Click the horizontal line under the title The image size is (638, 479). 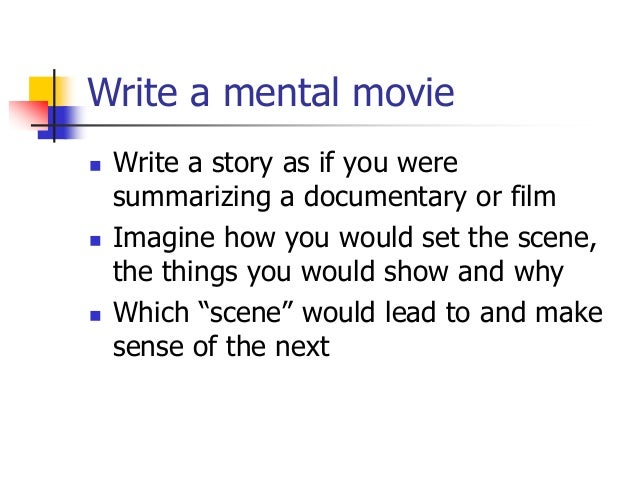(x=300, y=125)
